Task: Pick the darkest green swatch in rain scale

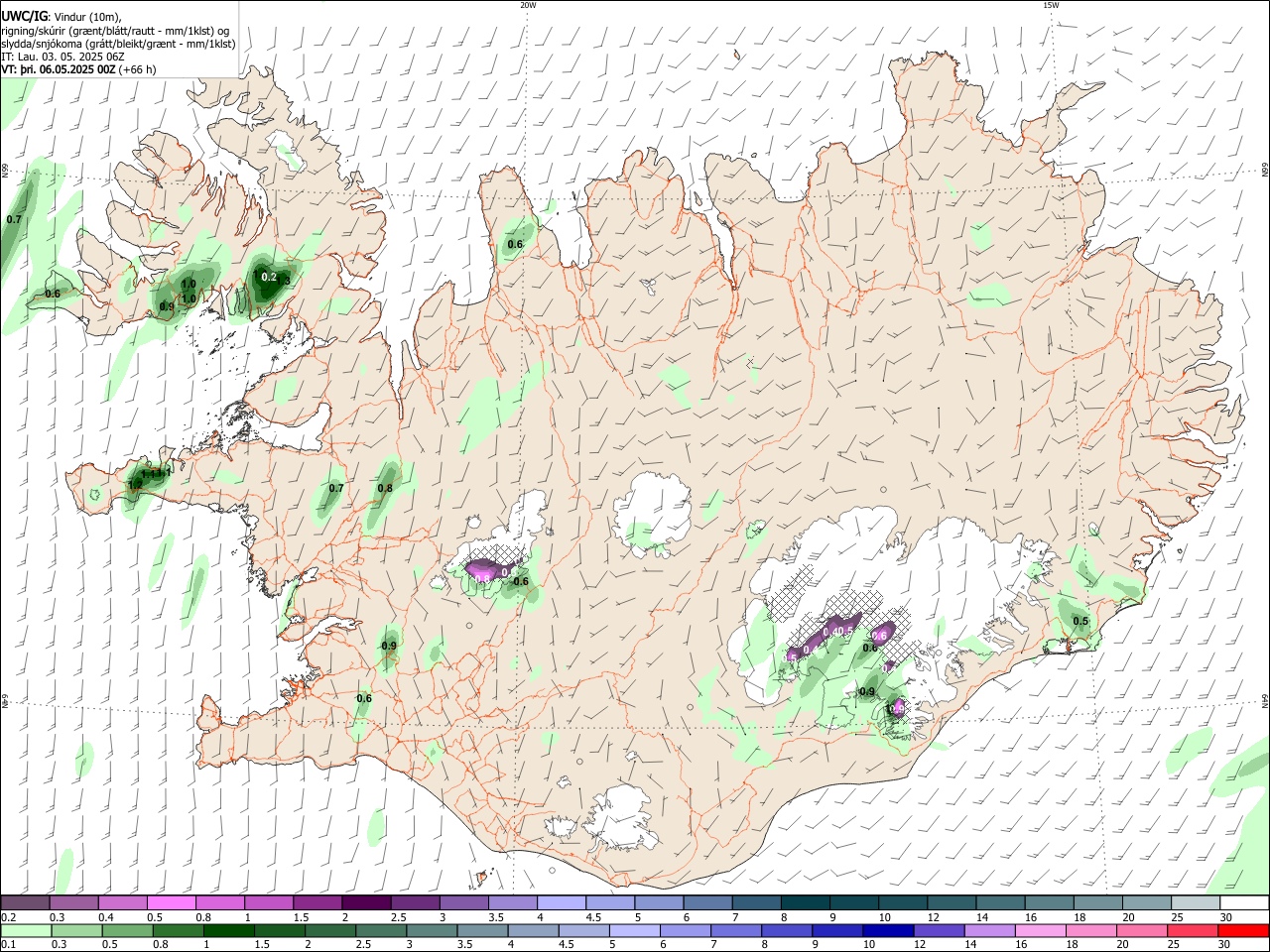Action: [230, 931]
